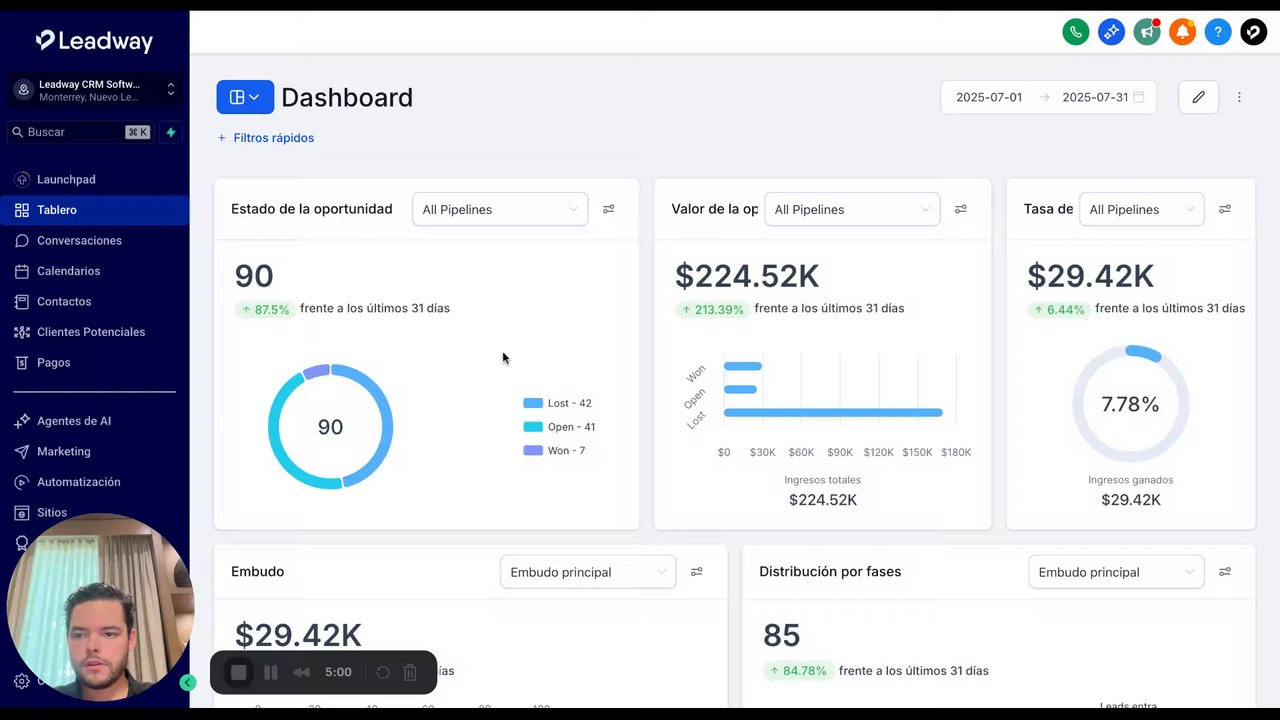
Task: Open the blue AI sparkle icon
Action: (x=1111, y=32)
